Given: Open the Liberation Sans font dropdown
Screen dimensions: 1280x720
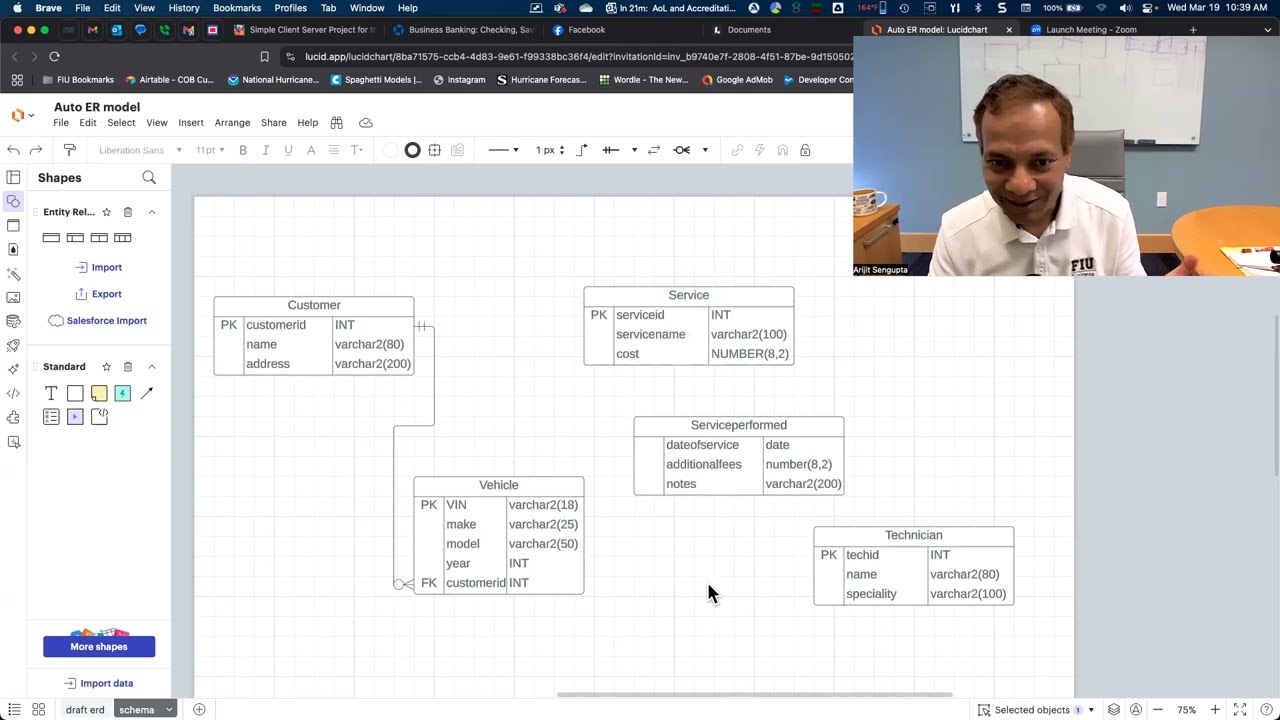Looking at the screenshot, I should pos(140,150).
